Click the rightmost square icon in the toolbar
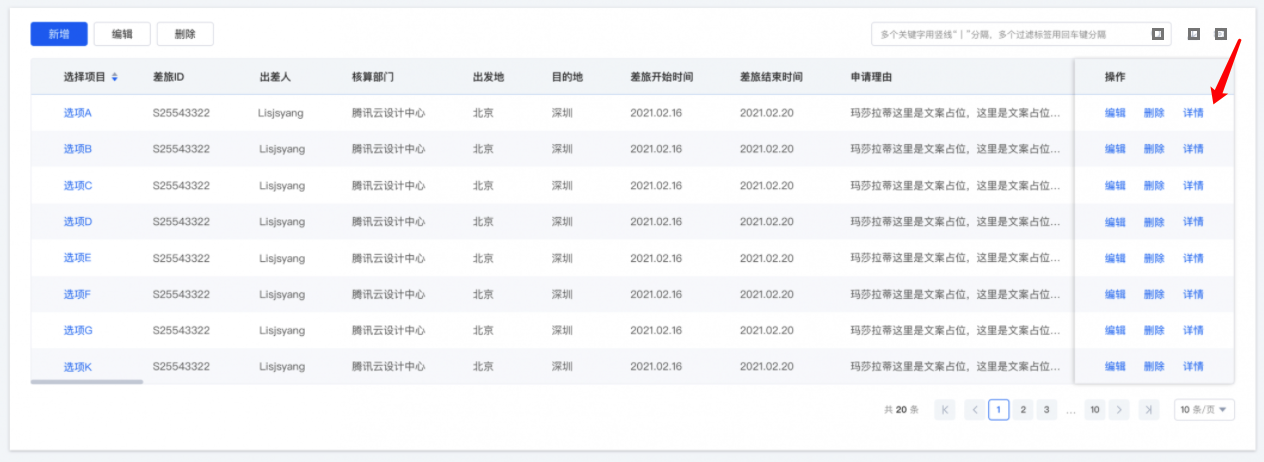 click(x=1220, y=34)
